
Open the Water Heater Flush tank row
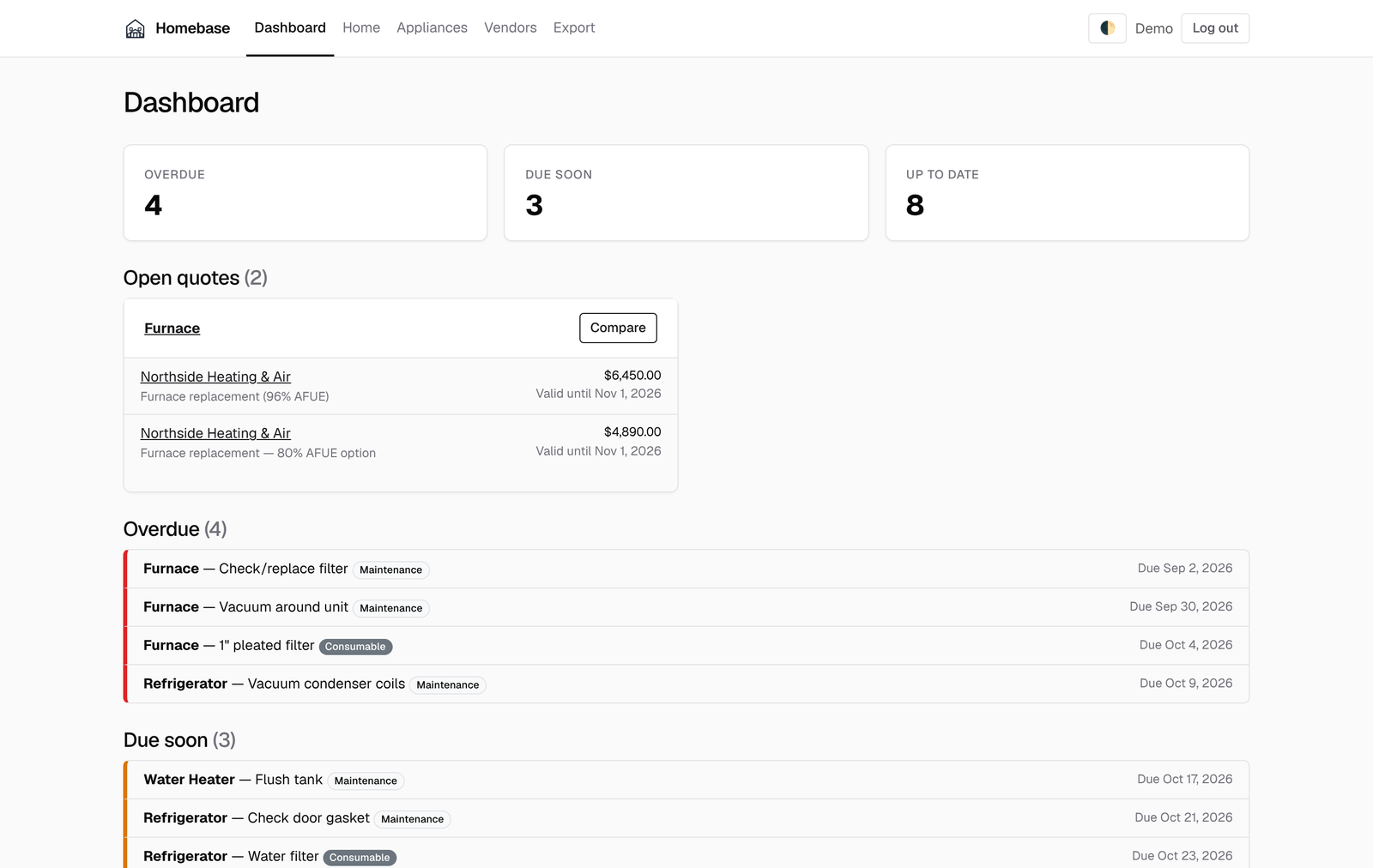tap(686, 780)
